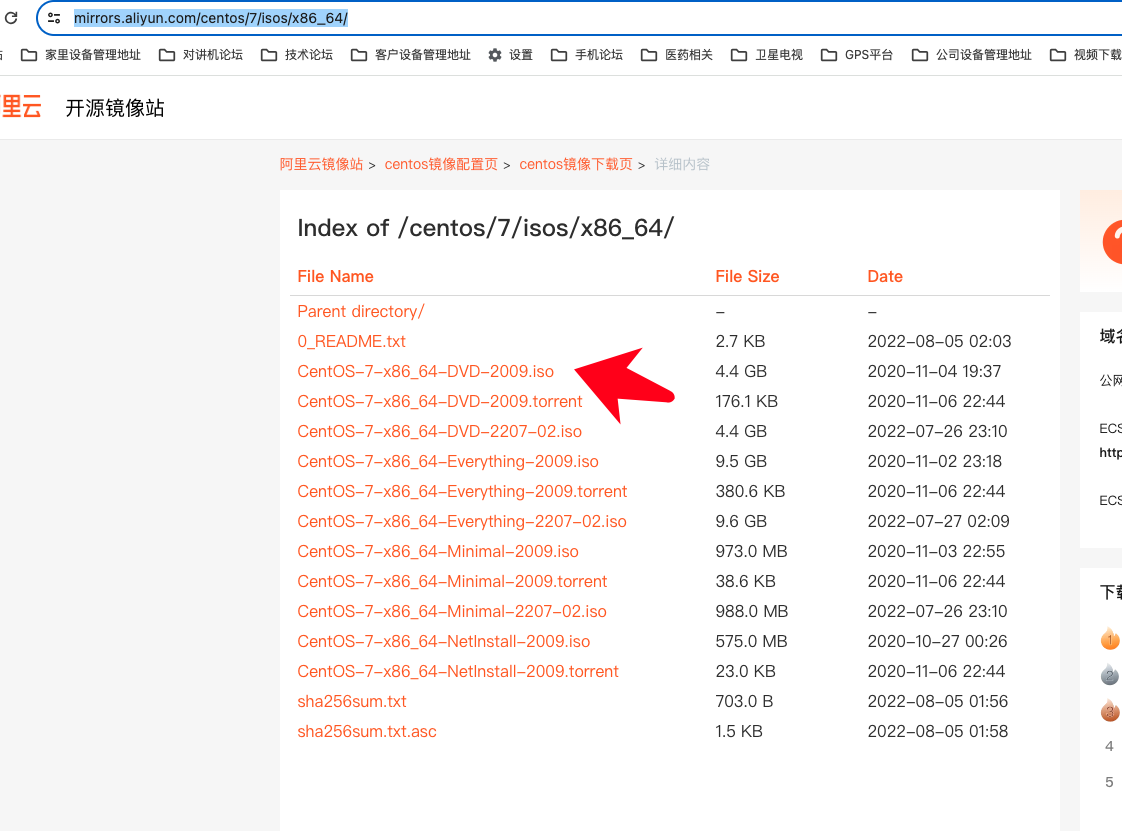This screenshot has width=1122, height=831.
Task: Go to 阿里云镜像站 breadcrumb
Action: click(x=321, y=165)
